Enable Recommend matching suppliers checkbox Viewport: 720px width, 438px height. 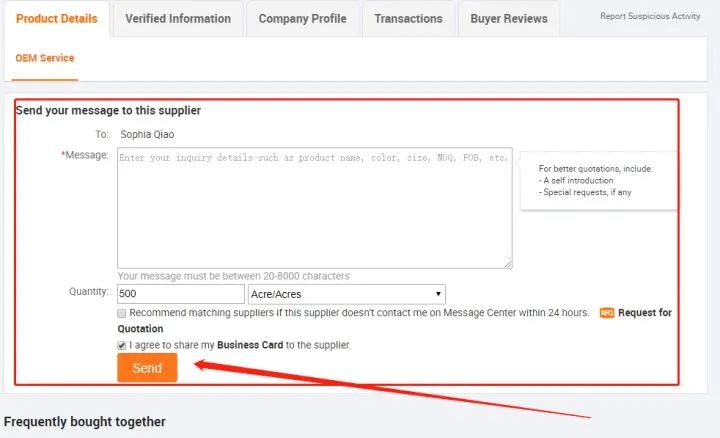click(x=122, y=314)
